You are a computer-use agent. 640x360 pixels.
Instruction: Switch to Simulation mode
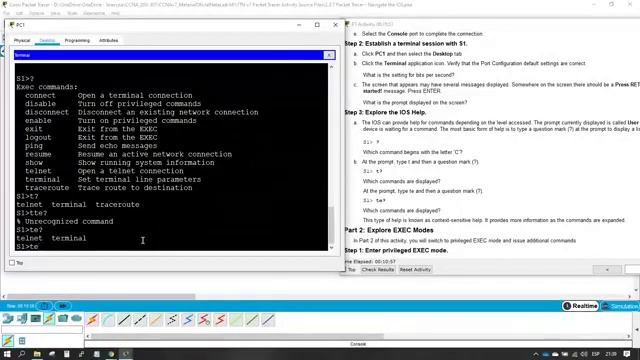pos(620,306)
